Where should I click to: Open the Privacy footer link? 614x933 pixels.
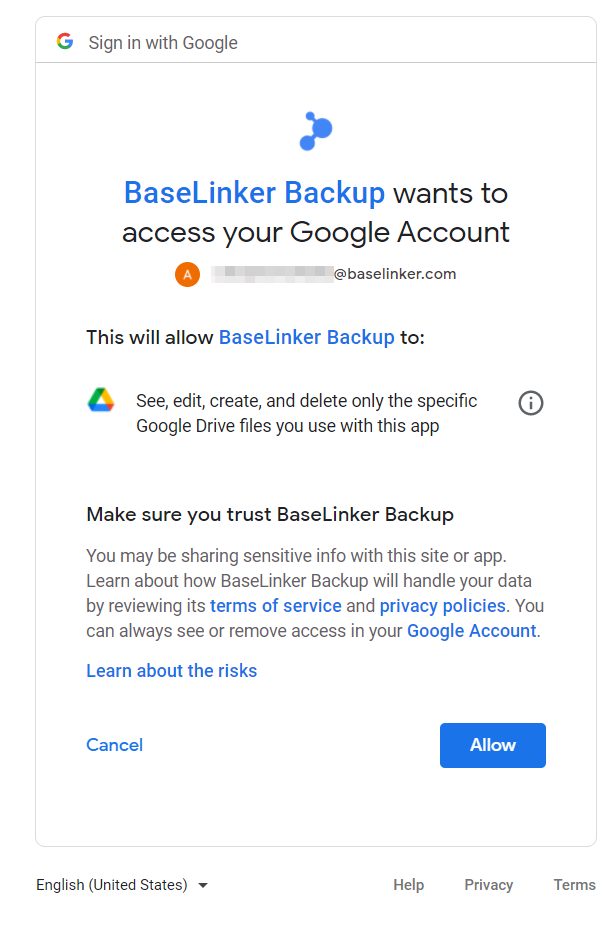[489, 885]
